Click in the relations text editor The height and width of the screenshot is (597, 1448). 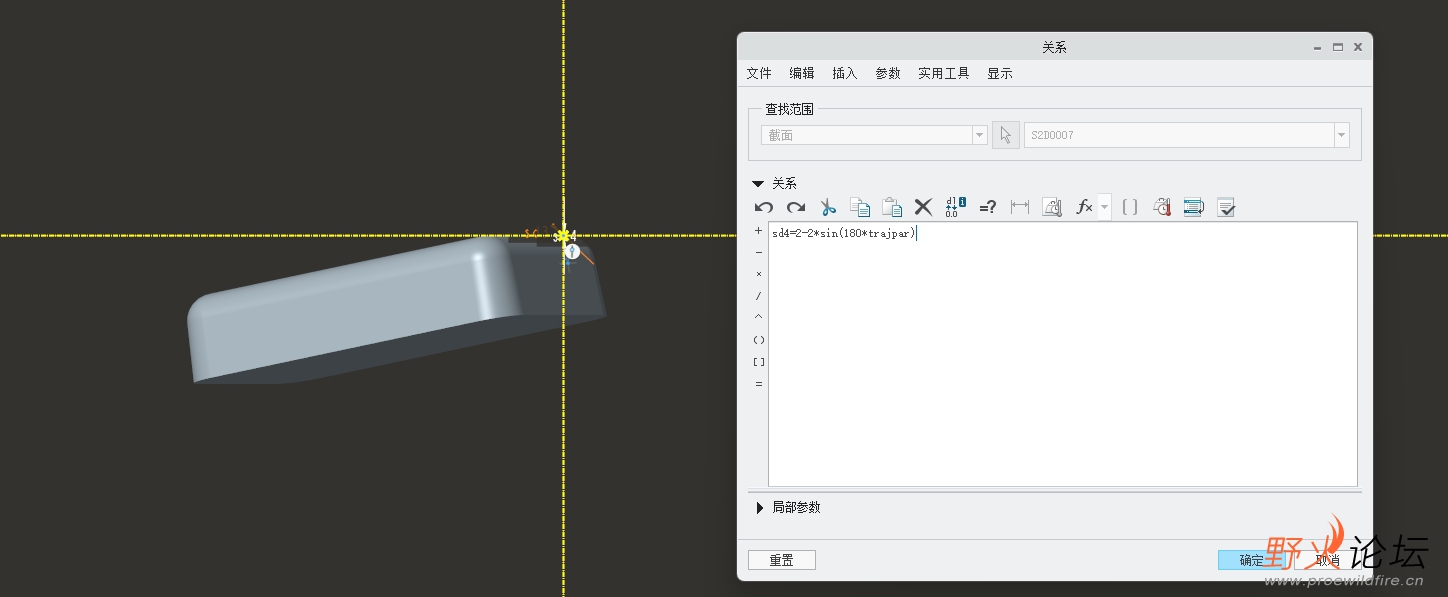point(1062,354)
